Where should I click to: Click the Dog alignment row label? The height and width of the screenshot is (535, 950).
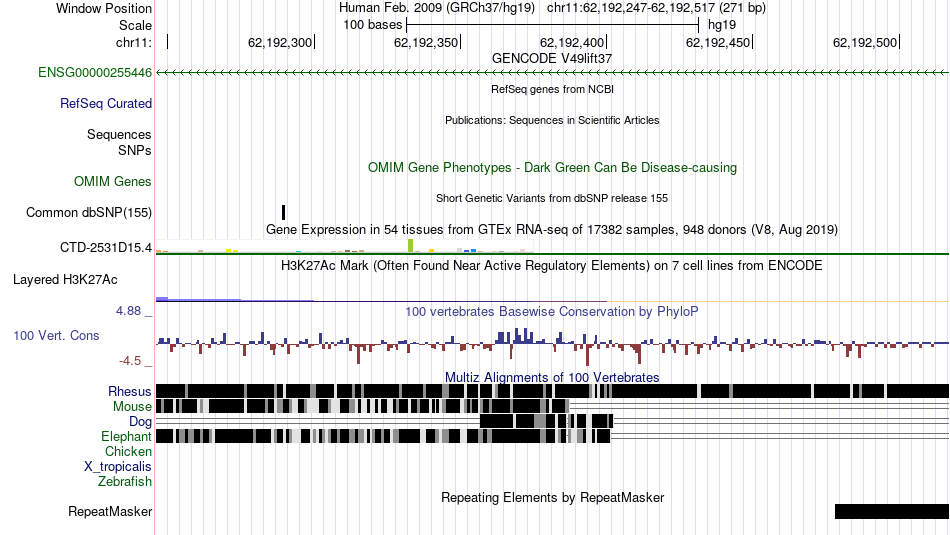141,422
